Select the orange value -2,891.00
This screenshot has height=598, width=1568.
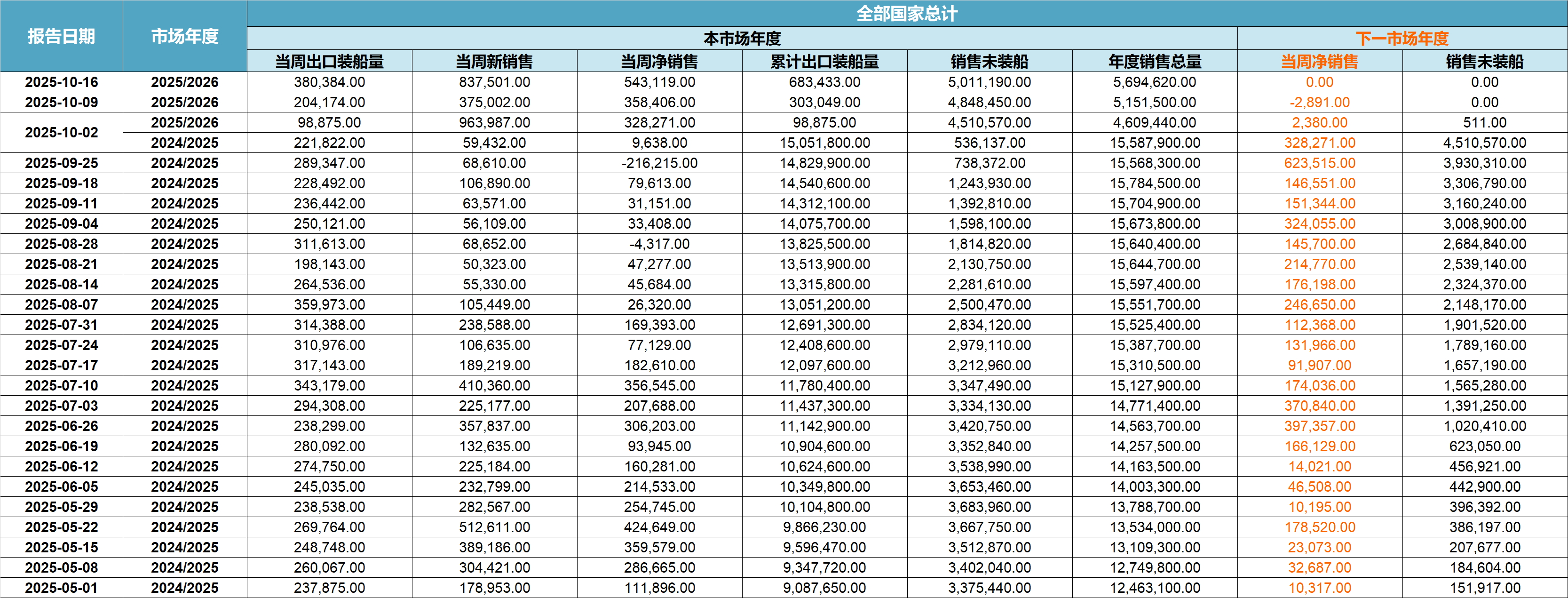[1319, 102]
